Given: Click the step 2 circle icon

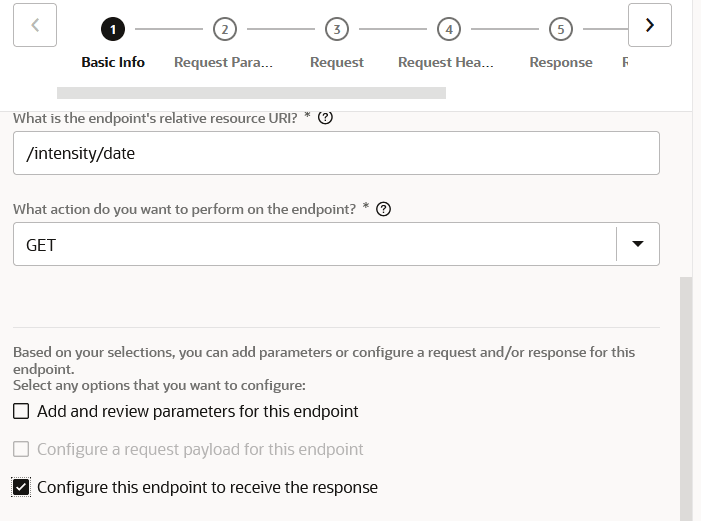Looking at the screenshot, I should (225, 30).
